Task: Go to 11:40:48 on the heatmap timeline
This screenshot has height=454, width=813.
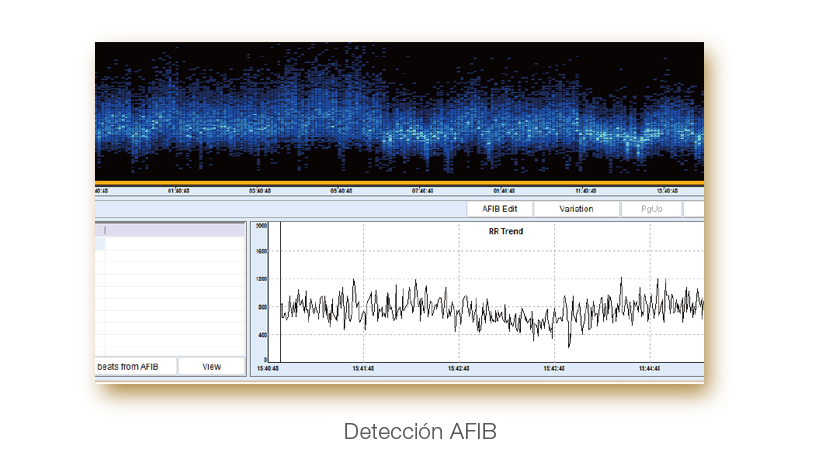Action: point(586,190)
